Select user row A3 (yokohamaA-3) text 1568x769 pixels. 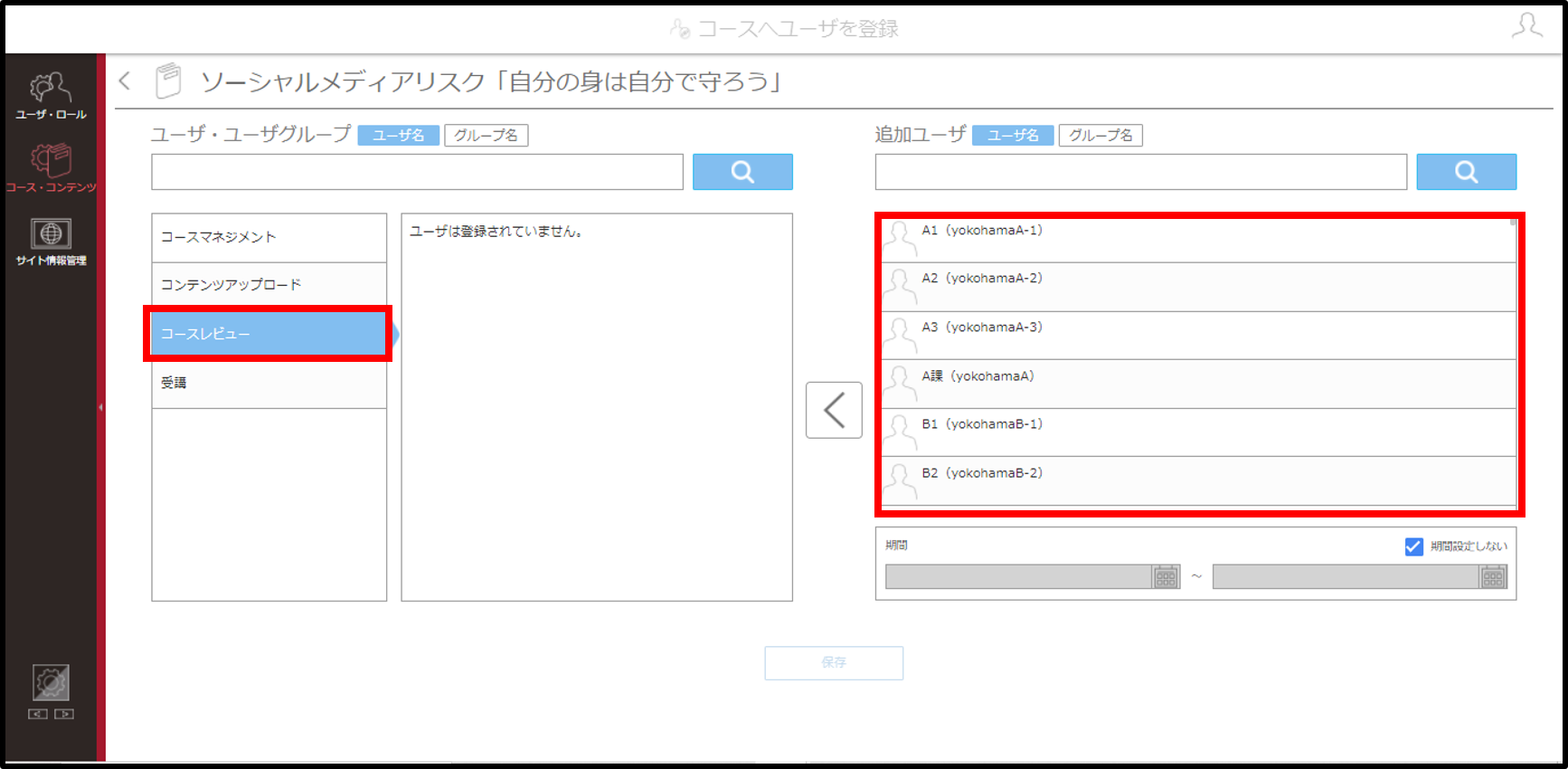pos(982,328)
